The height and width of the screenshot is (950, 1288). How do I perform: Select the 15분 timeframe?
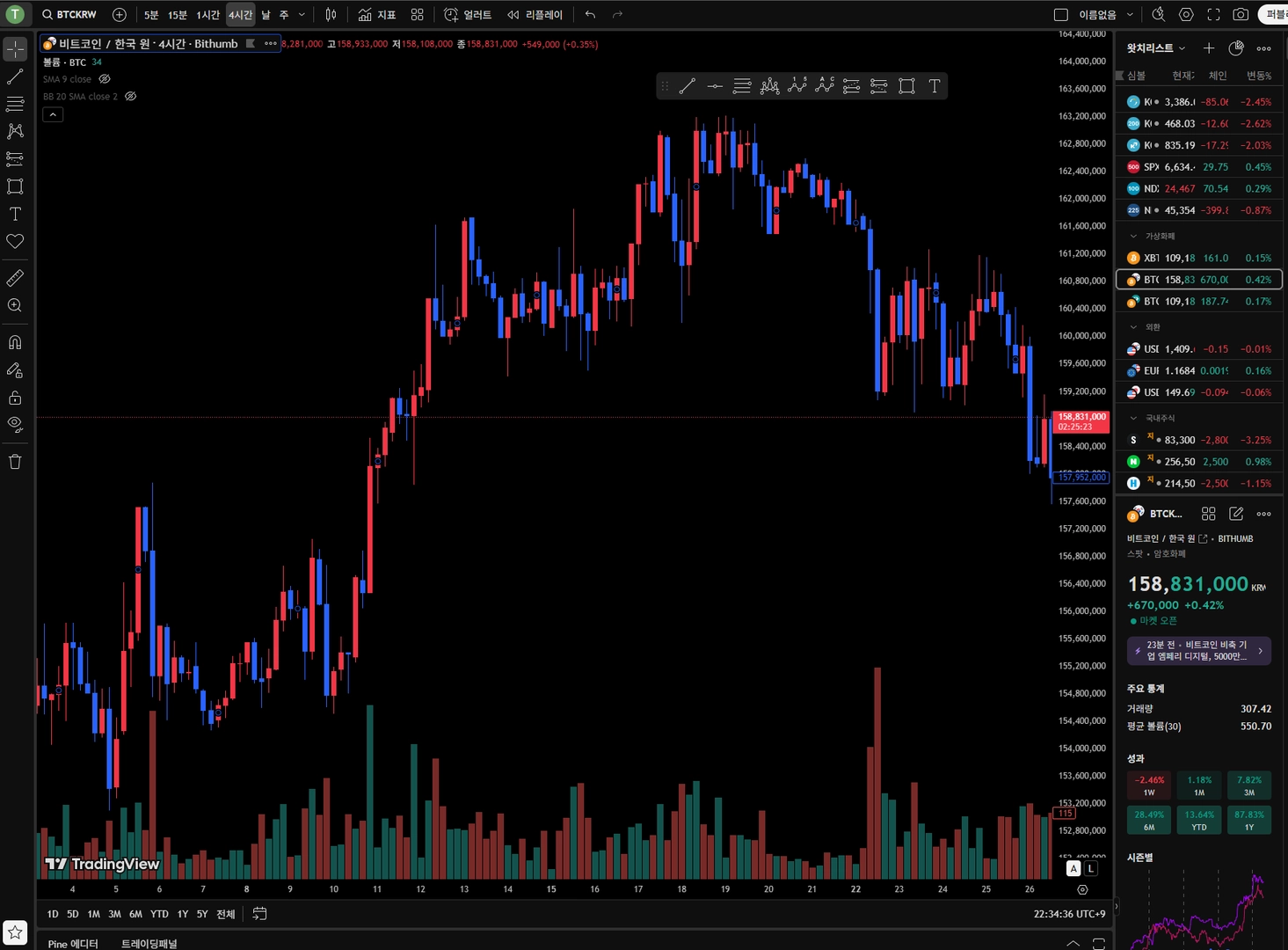coord(178,15)
